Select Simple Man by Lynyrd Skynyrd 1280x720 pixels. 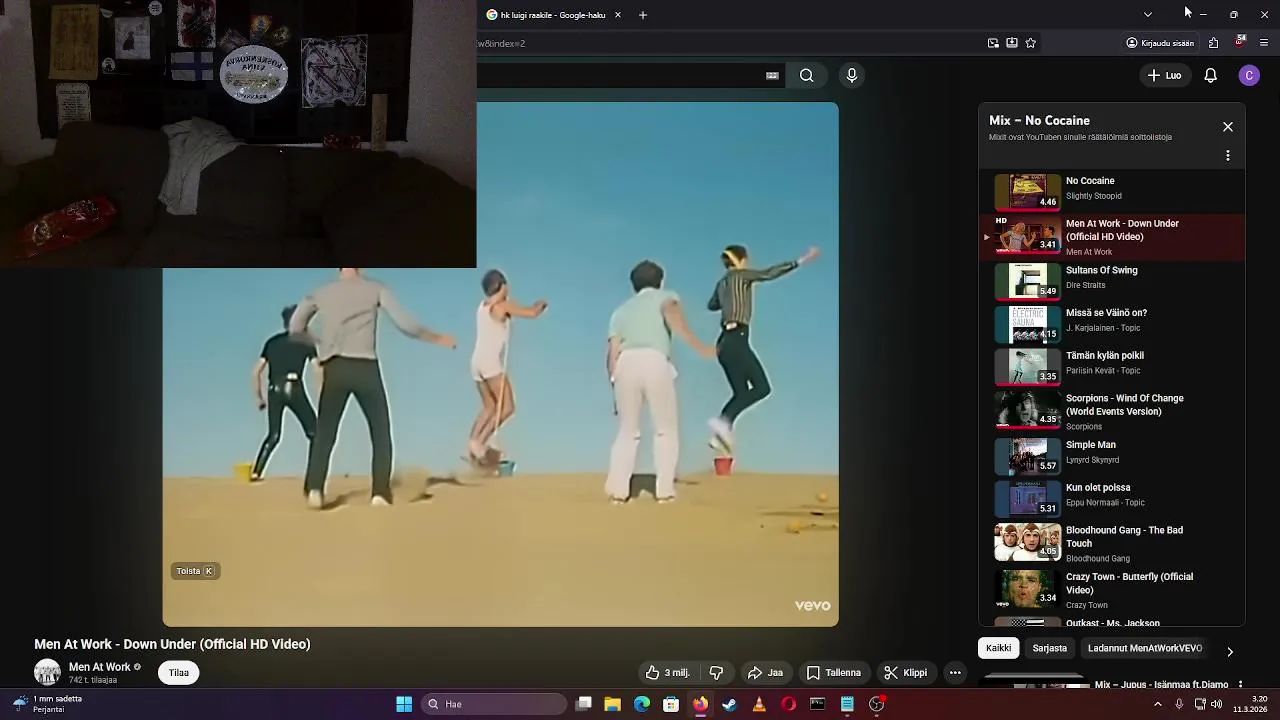pyautogui.click(x=1112, y=456)
